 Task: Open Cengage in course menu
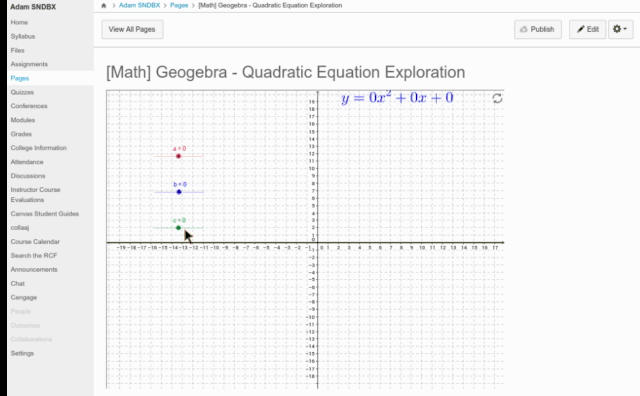pyautogui.click(x=24, y=298)
